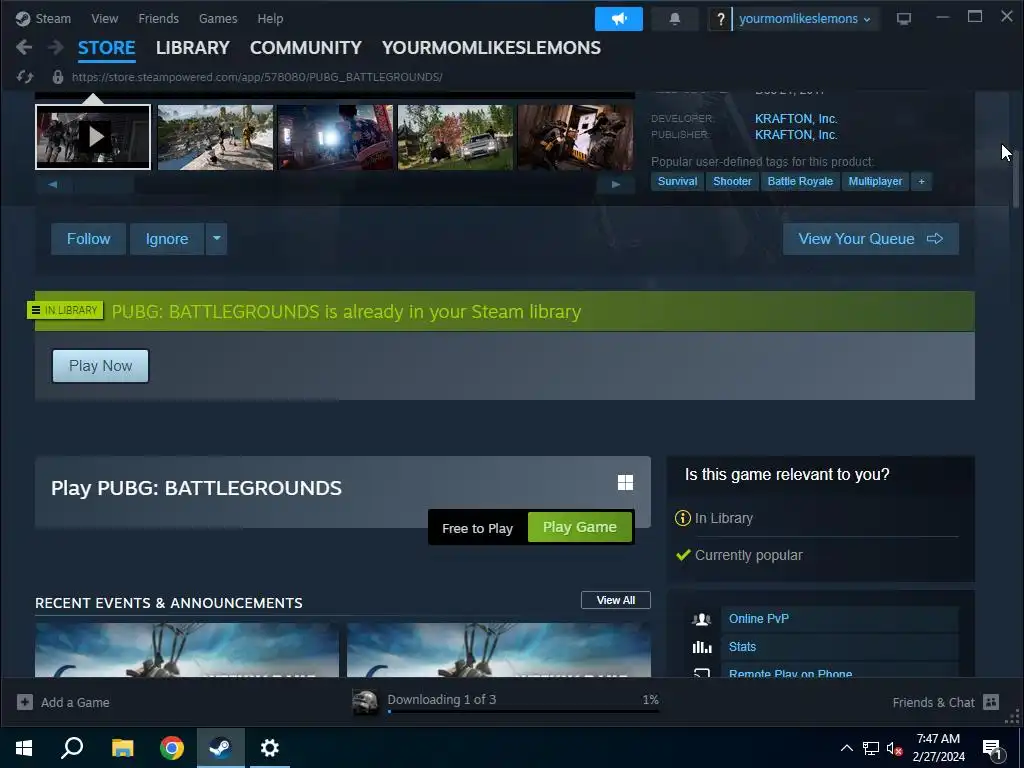The height and width of the screenshot is (768, 1024).
Task: Open the Friends menu
Action: [x=159, y=18]
